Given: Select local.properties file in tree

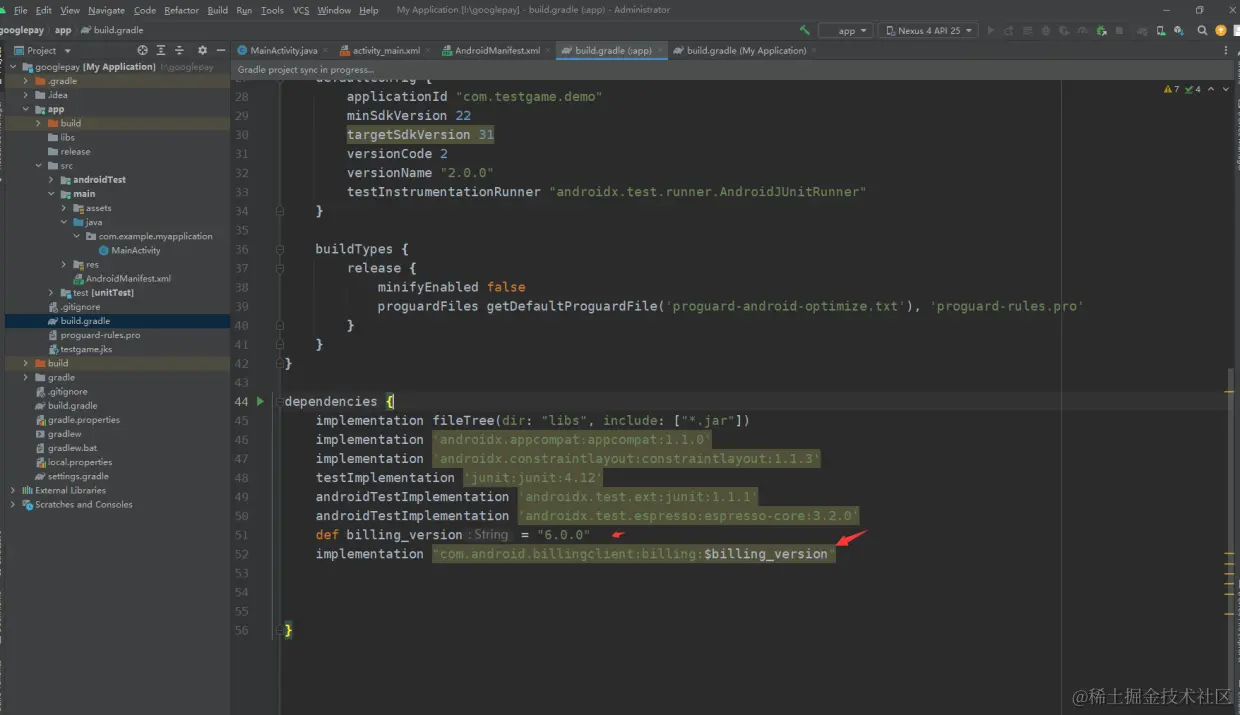Looking at the screenshot, I should (x=80, y=462).
